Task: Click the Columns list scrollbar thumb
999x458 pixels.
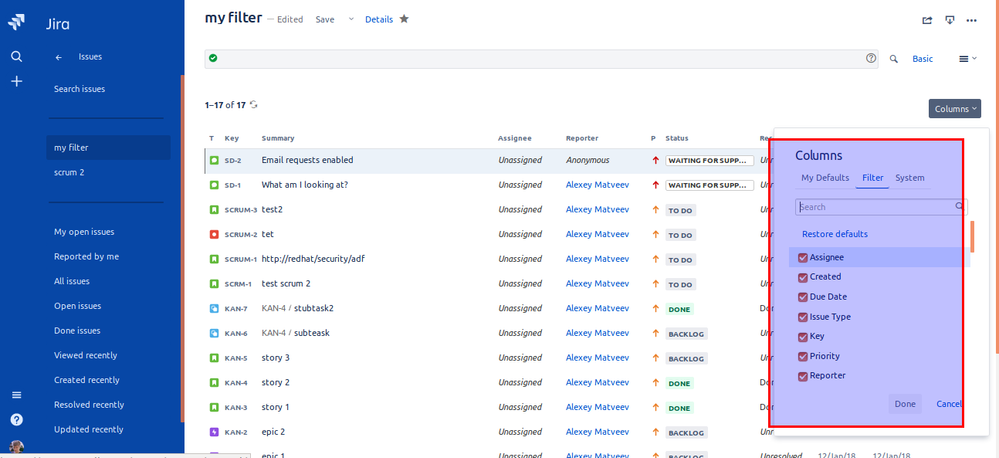Action: click(972, 236)
